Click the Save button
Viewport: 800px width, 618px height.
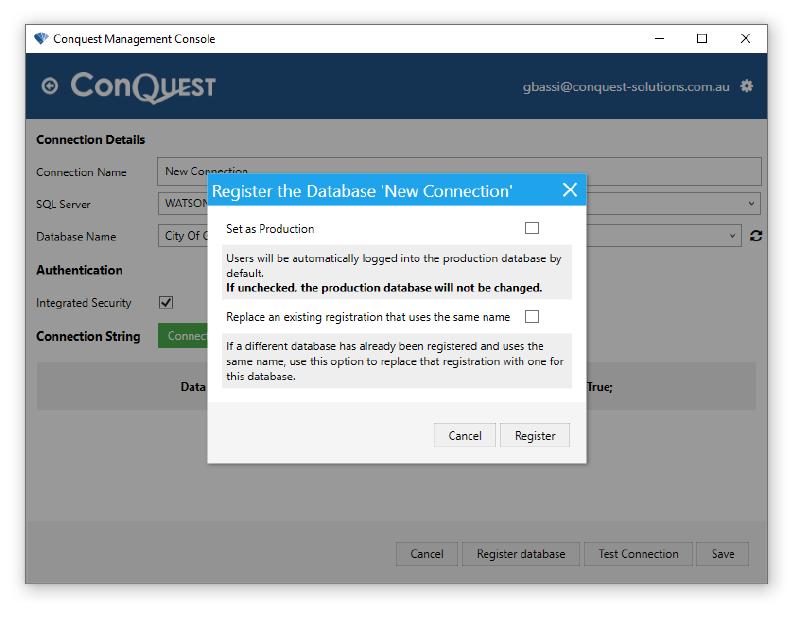tap(722, 554)
